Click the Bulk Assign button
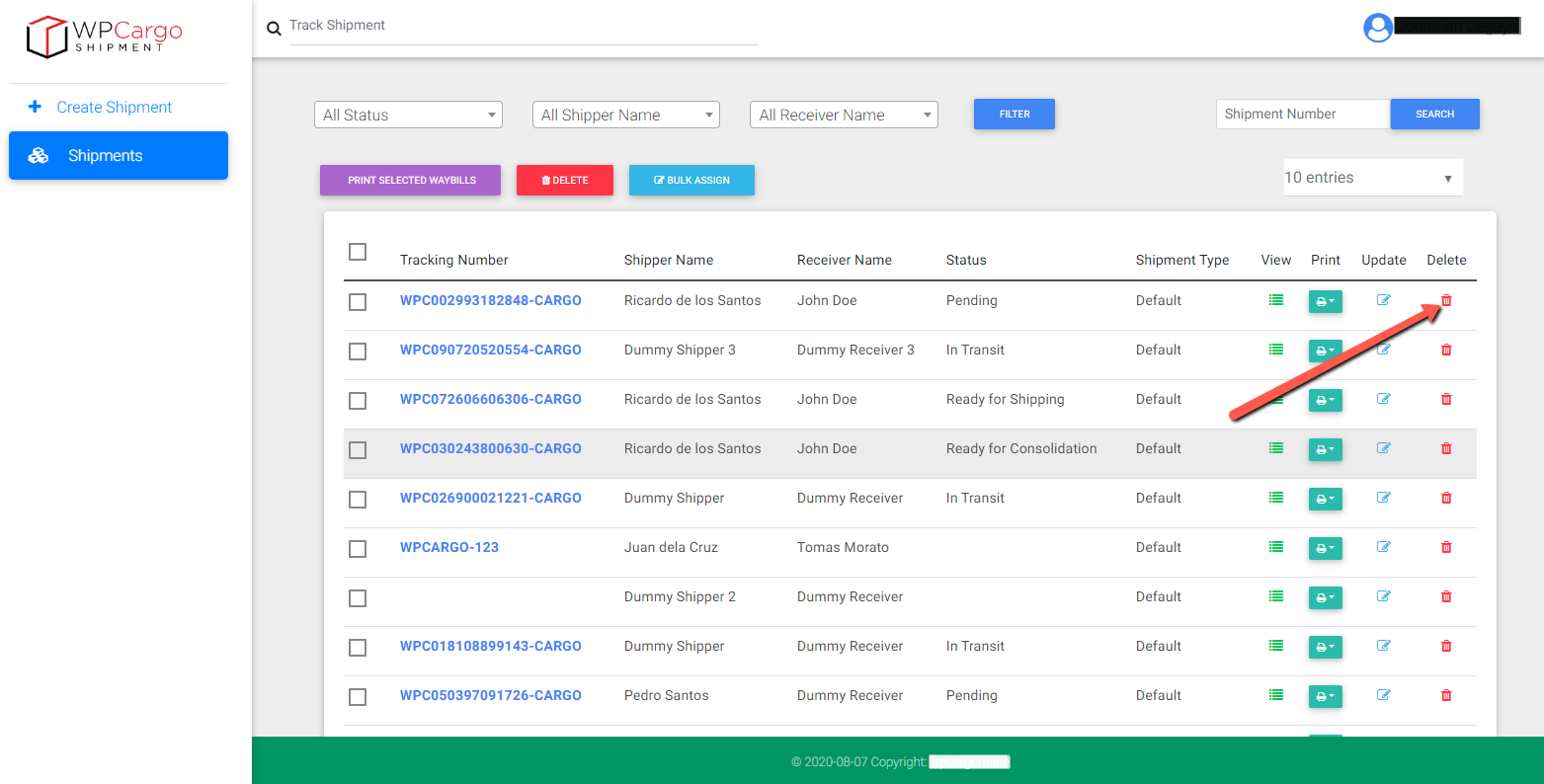 click(x=691, y=180)
